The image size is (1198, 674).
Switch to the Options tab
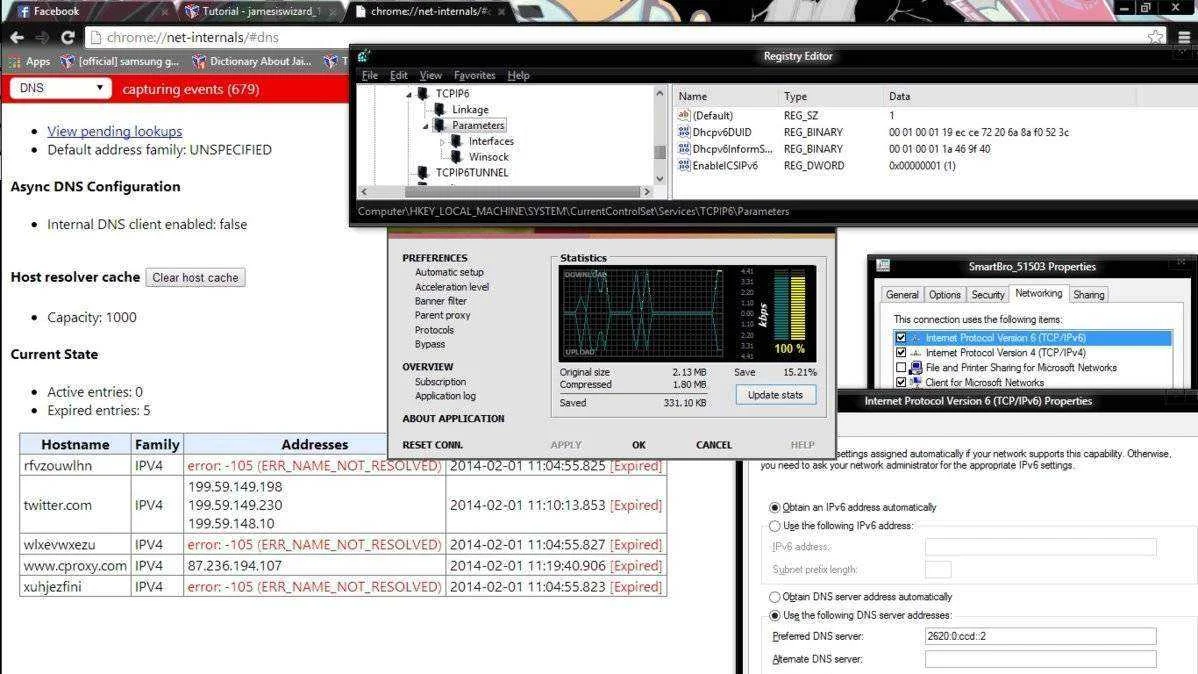(x=944, y=295)
